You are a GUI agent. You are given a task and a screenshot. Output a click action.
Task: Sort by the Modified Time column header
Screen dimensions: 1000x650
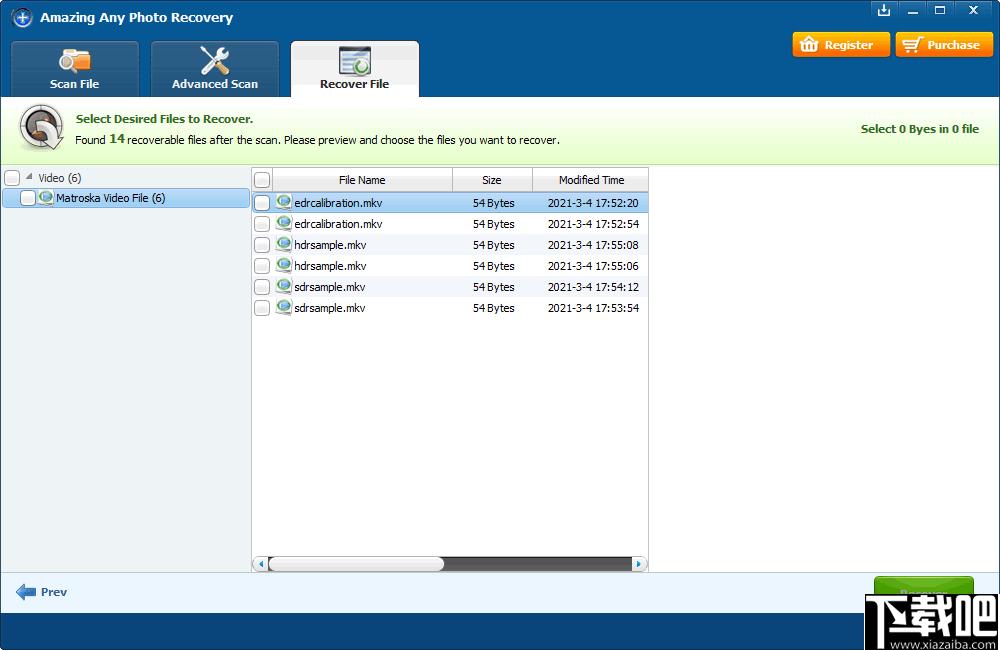click(x=591, y=180)
